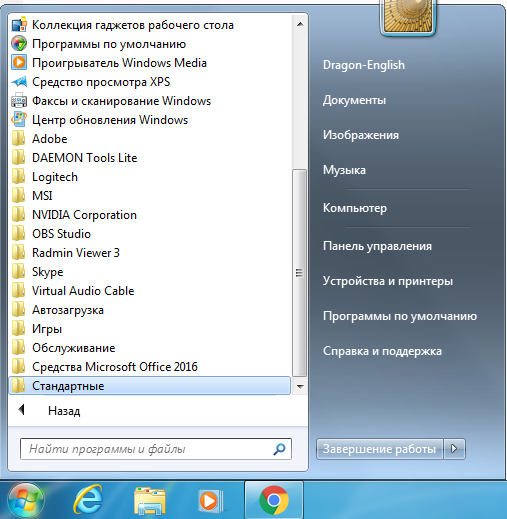Viewport: 507px width, 519px height.
Task: Click the Skype folder icon
Action: click(18, 272)
